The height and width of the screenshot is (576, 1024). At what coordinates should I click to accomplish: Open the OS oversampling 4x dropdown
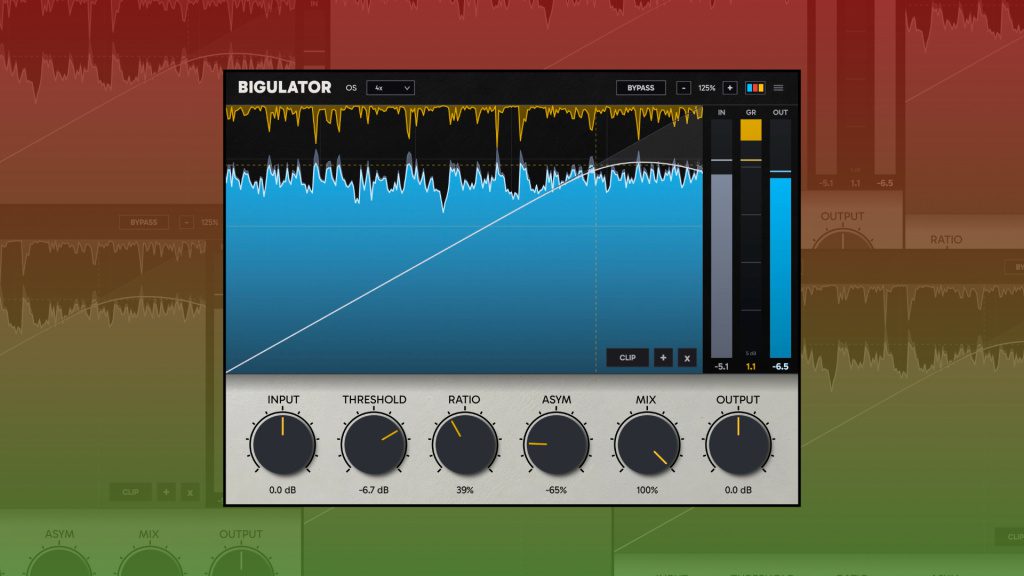tap(390, 88)
